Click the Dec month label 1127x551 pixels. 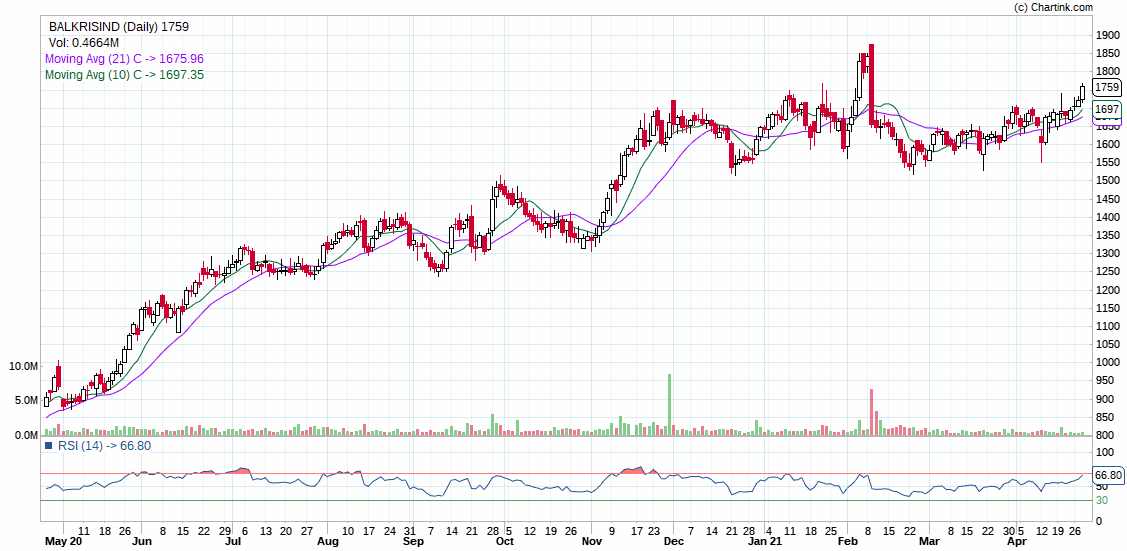tap(673, 541)
